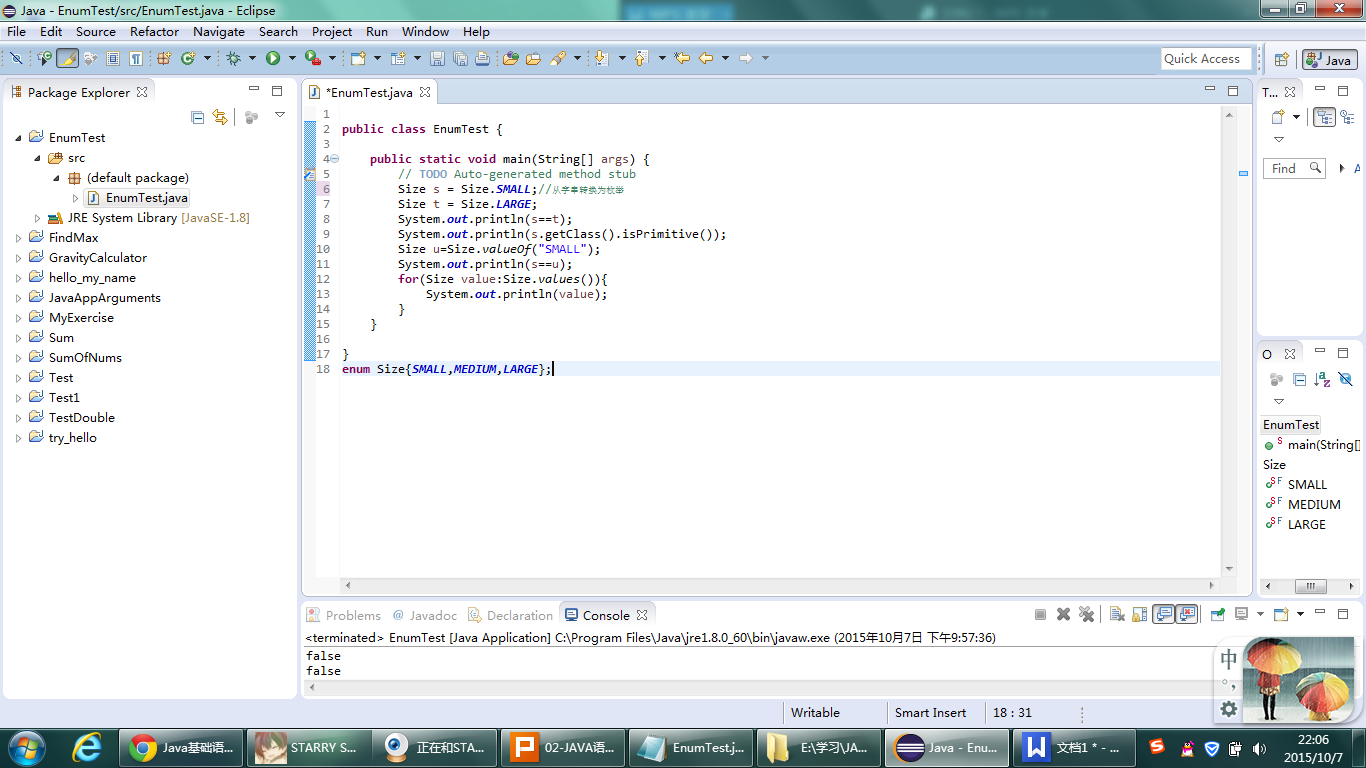Click the Pin Console icon
Screen dimensions: 1366x768
(1217, 614)
